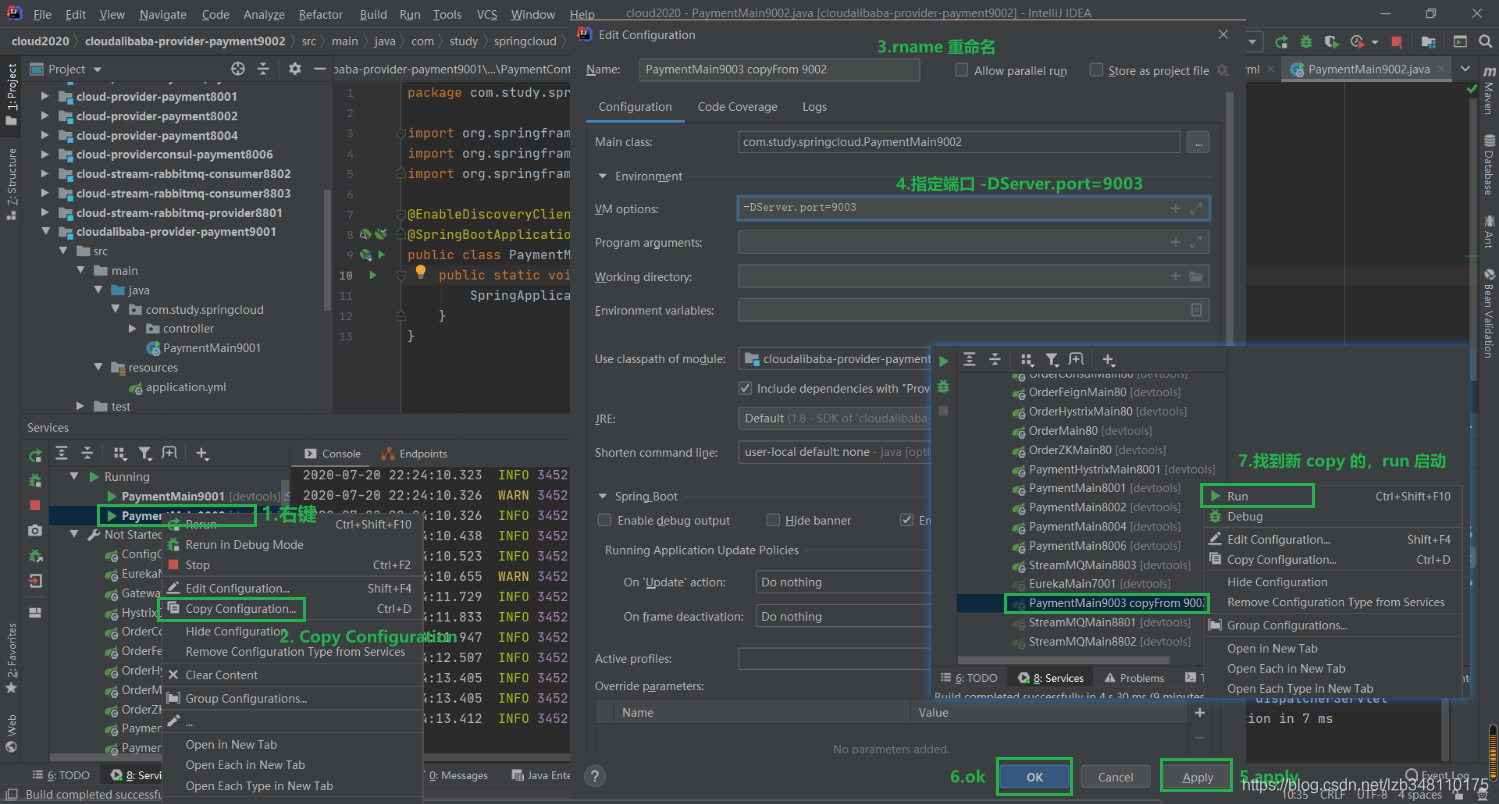This screenshot has width=1499, height=804.
Task: Click the debug bug icon in the right-hand Services panel
Action: click(x=943, y=386)
